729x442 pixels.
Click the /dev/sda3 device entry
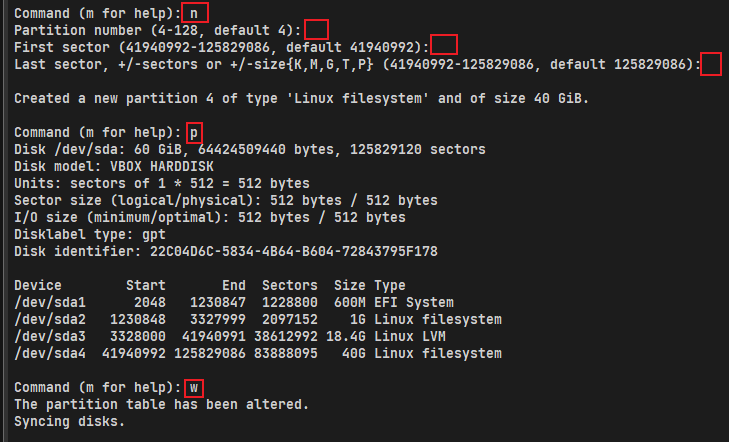(47, 336)
